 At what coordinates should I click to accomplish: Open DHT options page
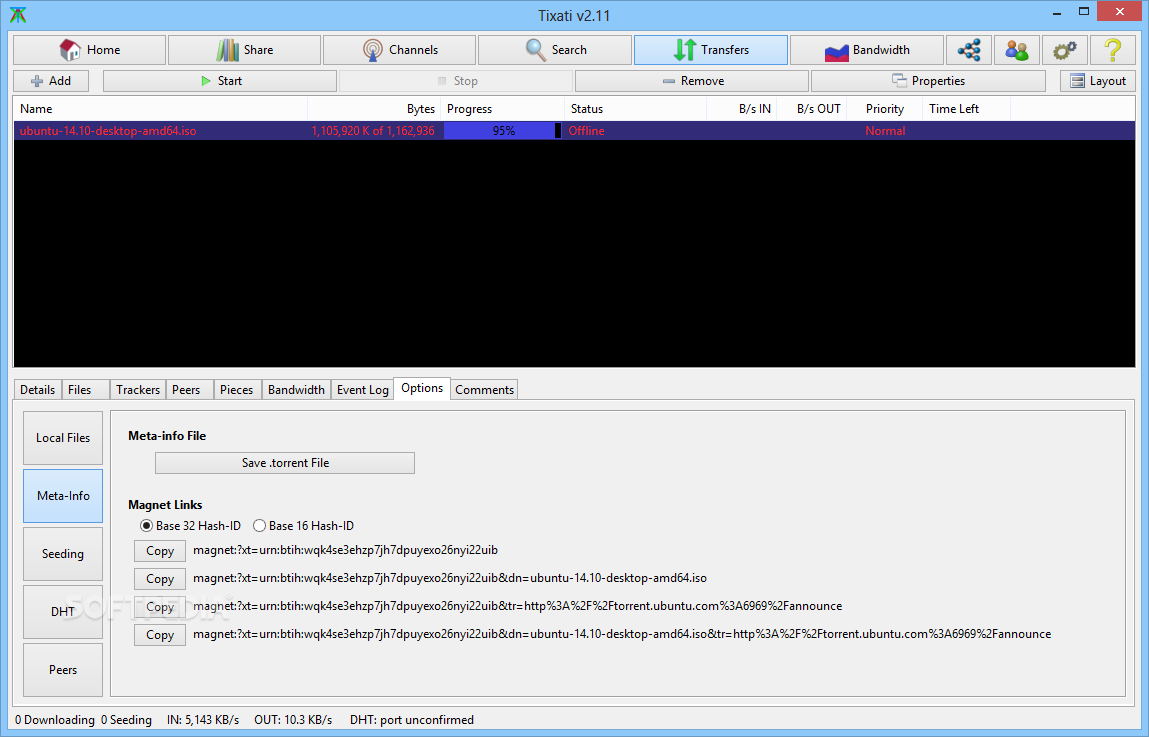point(63,612)
